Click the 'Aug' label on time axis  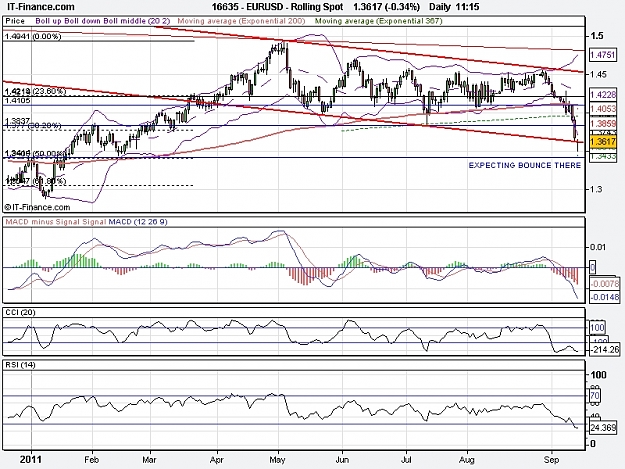pyautogui.click(x=466, y=460)
